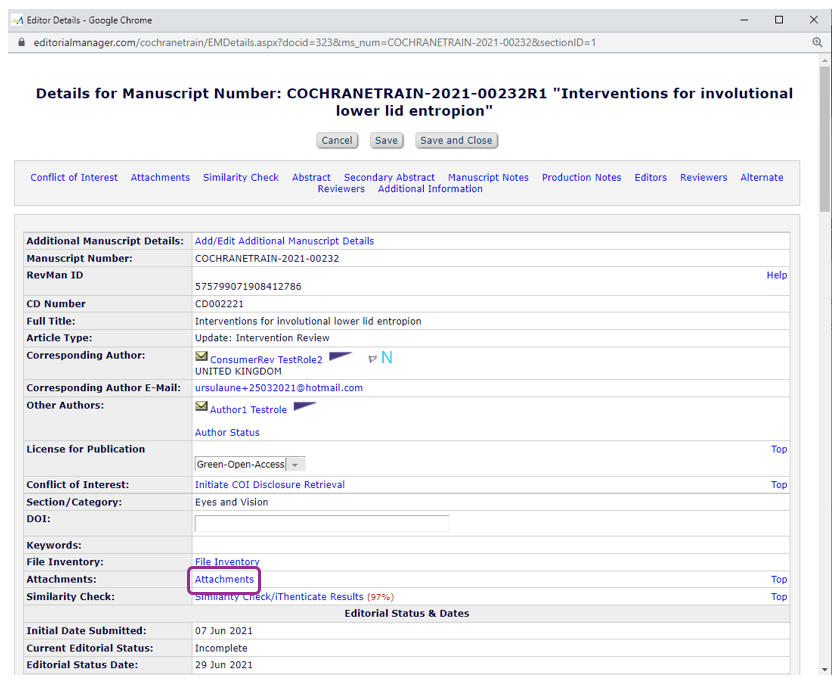Open Add/Edit Additional Manuscript Details
837x682 pixels.
tap(284, 241)
